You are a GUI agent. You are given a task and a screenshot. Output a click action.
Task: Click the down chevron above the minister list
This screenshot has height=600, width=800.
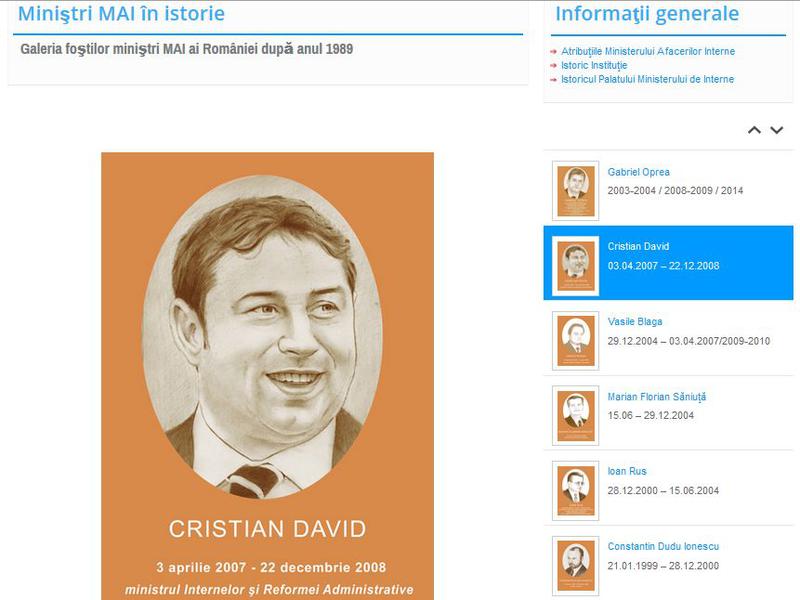click(777, 130)
